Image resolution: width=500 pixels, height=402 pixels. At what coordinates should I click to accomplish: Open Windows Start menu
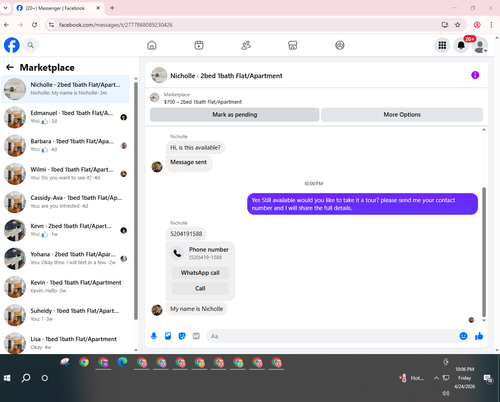(x=7, y=378)
